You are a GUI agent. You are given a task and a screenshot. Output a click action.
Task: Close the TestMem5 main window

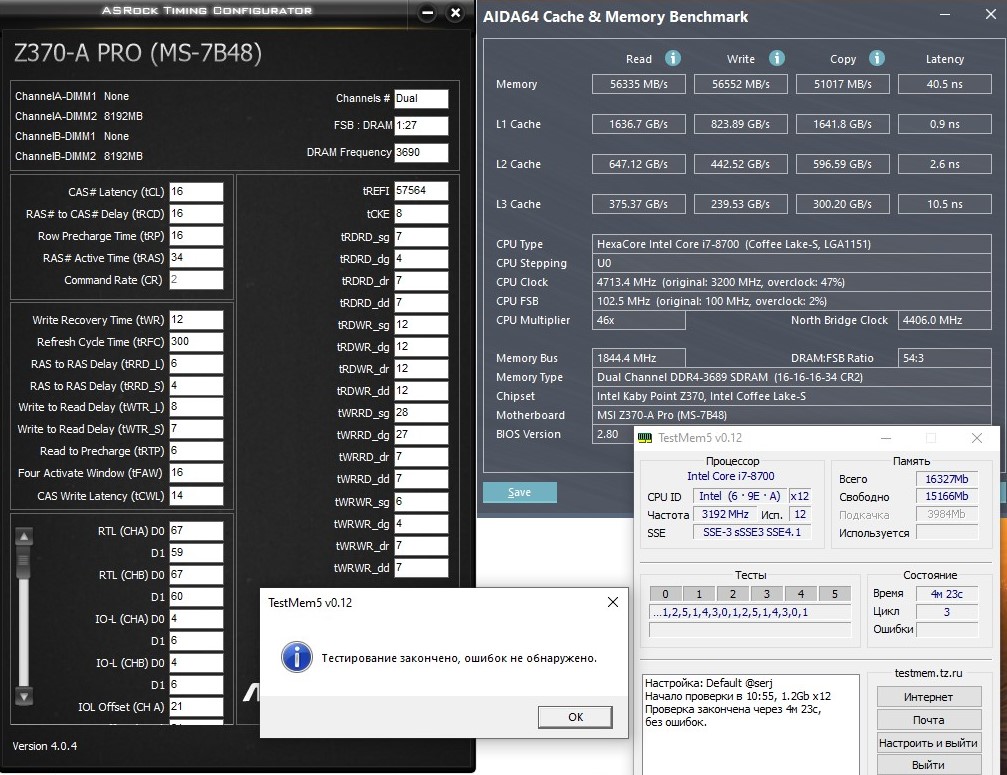(x=977, y=438)
